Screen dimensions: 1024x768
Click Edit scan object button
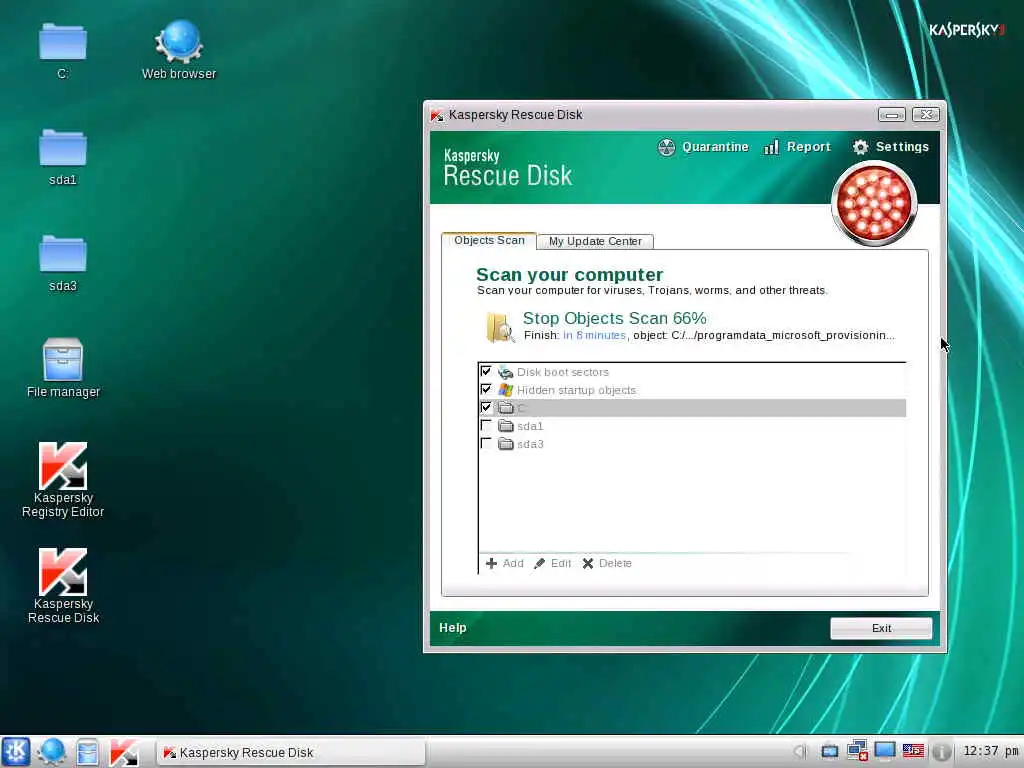552,563
